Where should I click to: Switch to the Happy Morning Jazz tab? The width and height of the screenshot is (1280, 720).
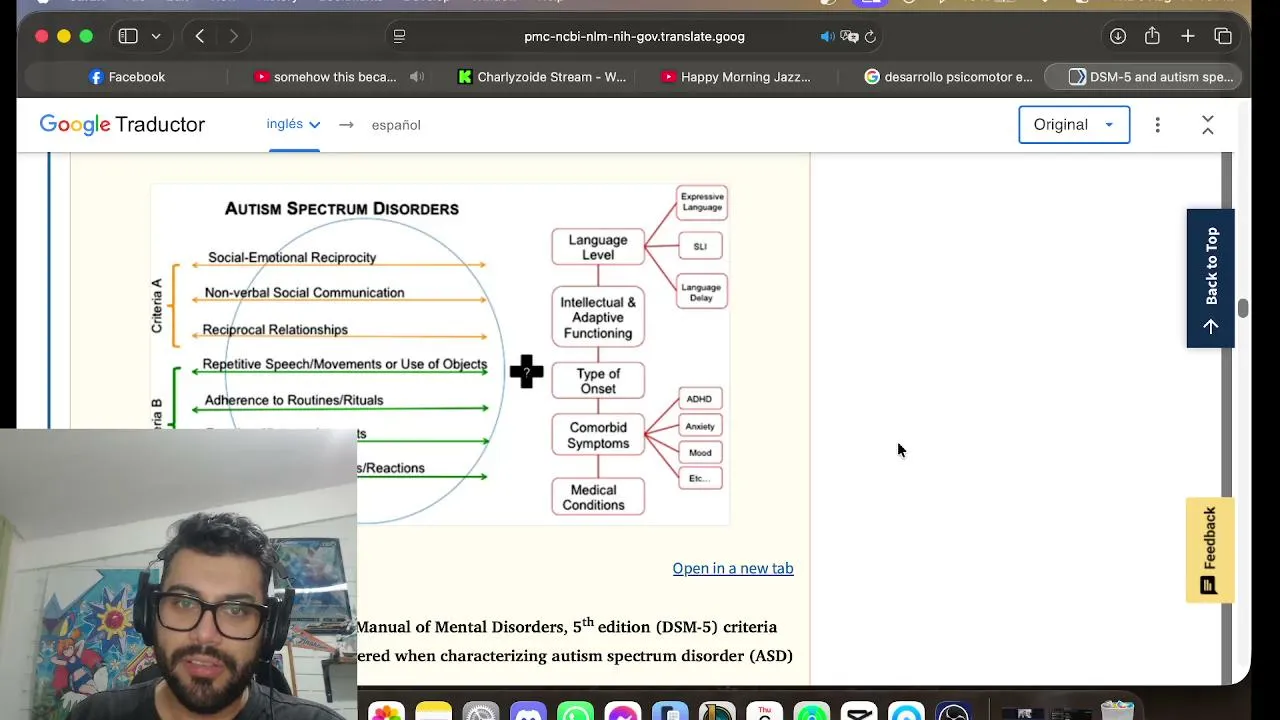(736, 77)
